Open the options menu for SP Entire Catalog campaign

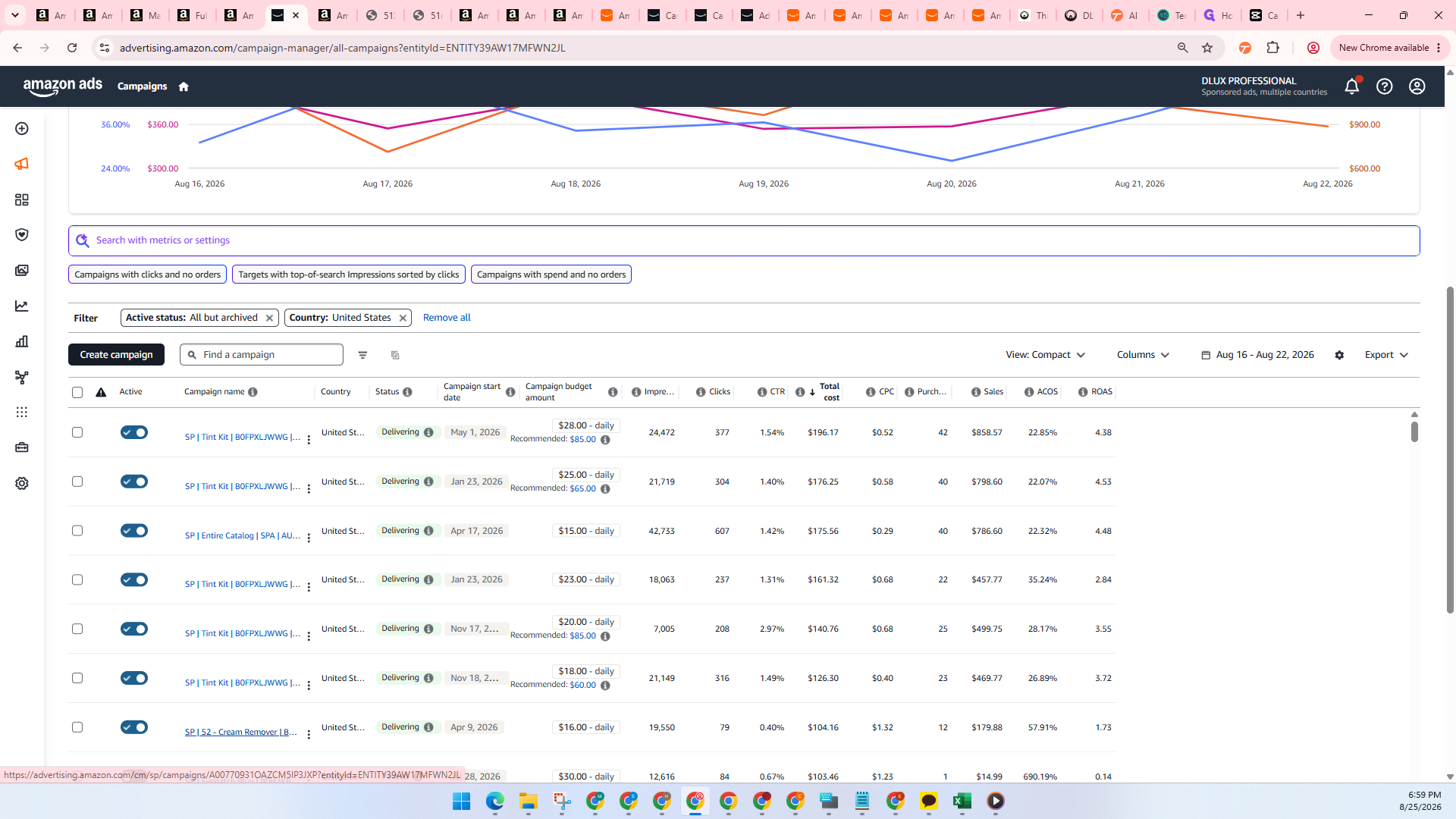tap(309, 538)
